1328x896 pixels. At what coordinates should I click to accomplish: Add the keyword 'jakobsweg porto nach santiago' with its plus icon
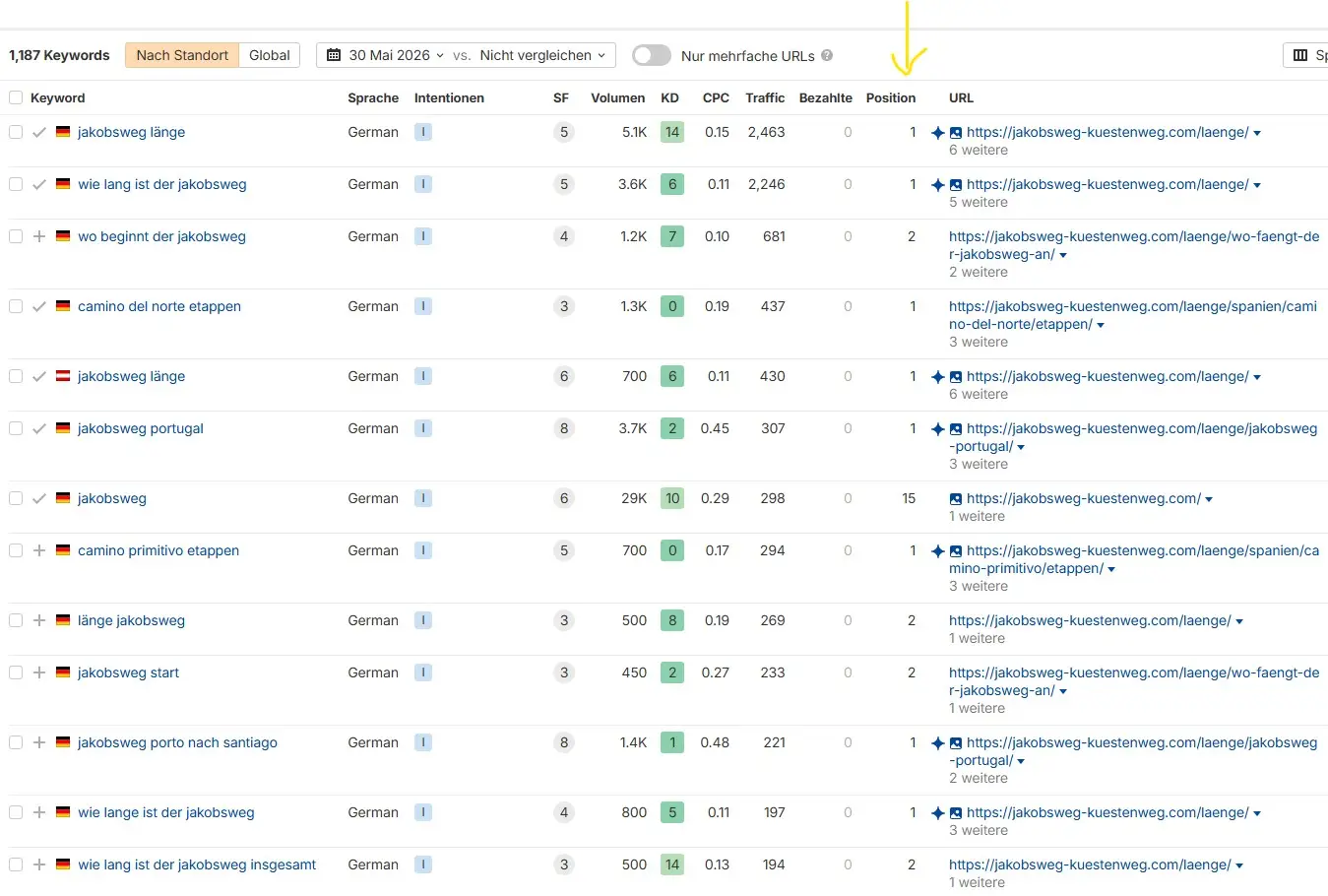click(39, 742)
